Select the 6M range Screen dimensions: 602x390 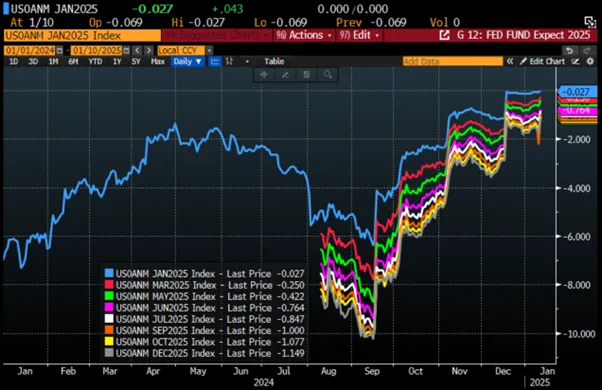(73, 61)
